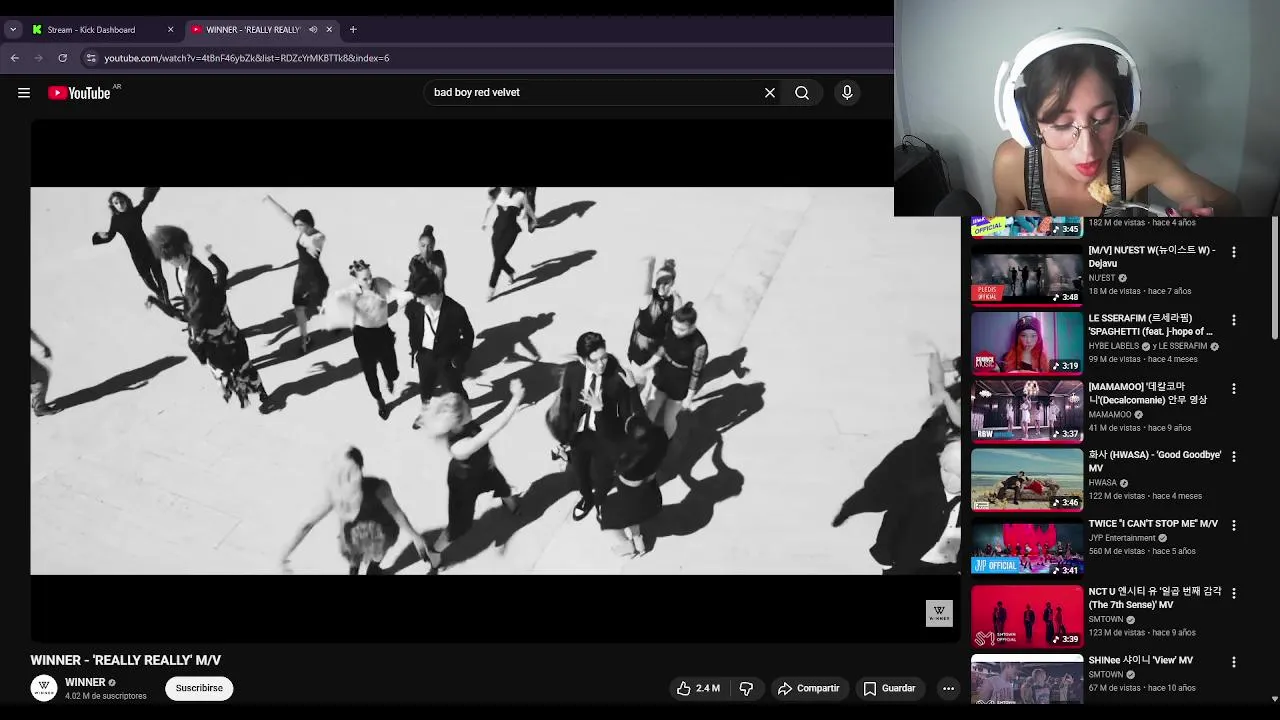
Task: Close the WINNER 'REALLY REALLY' tab
Action: [329, 29]
